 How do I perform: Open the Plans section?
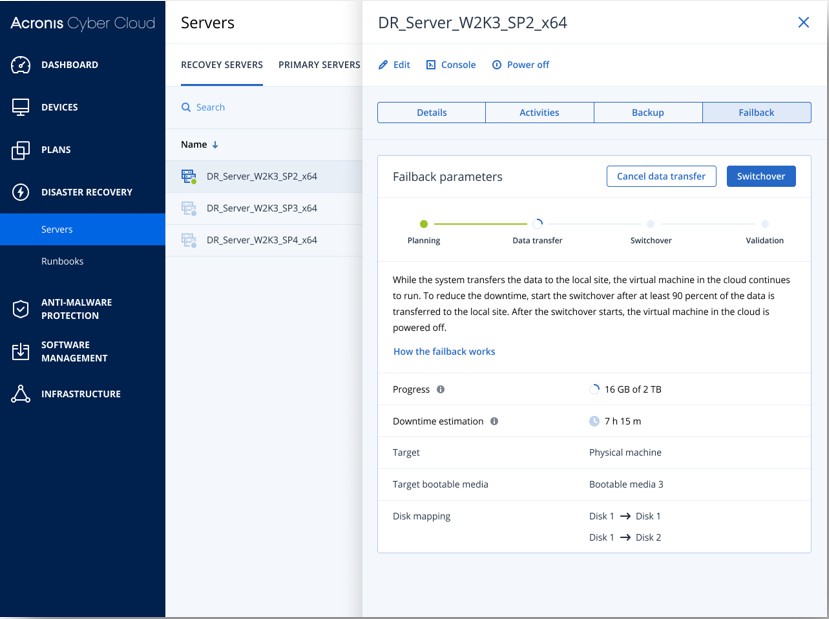click(22, 150)
